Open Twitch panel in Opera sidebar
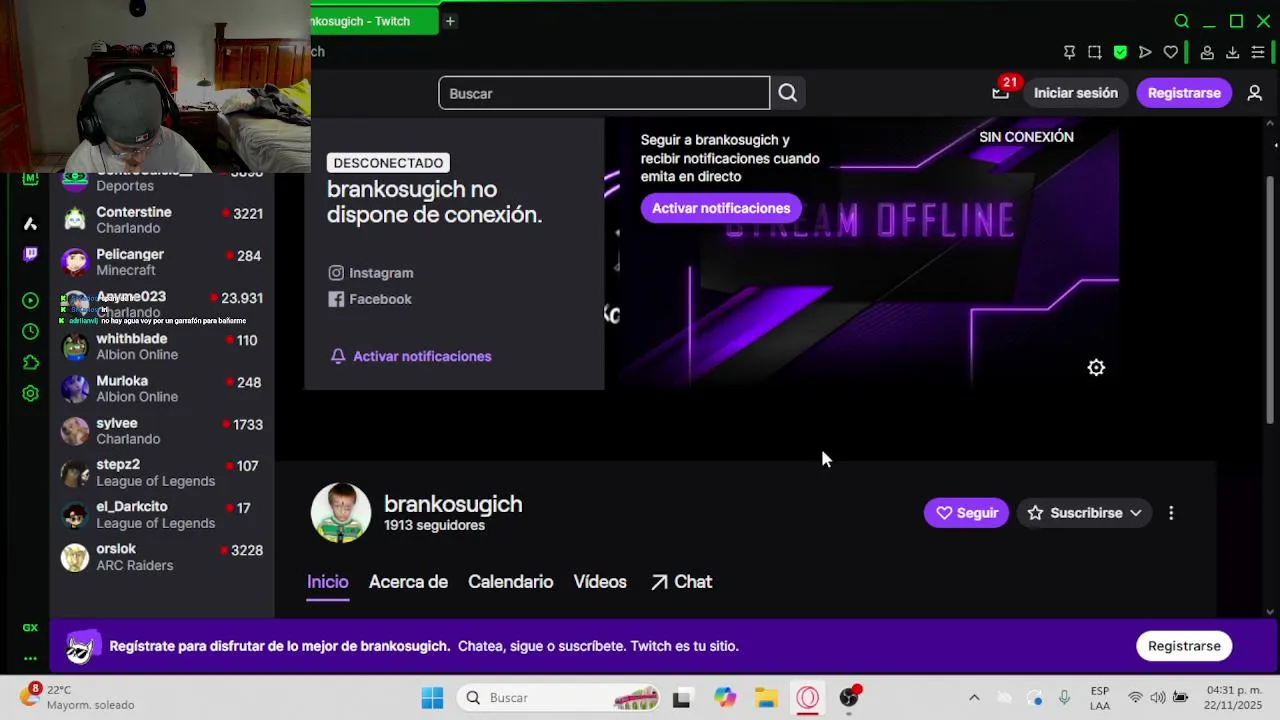The image size is (1280, 720). tap(30, 254)
